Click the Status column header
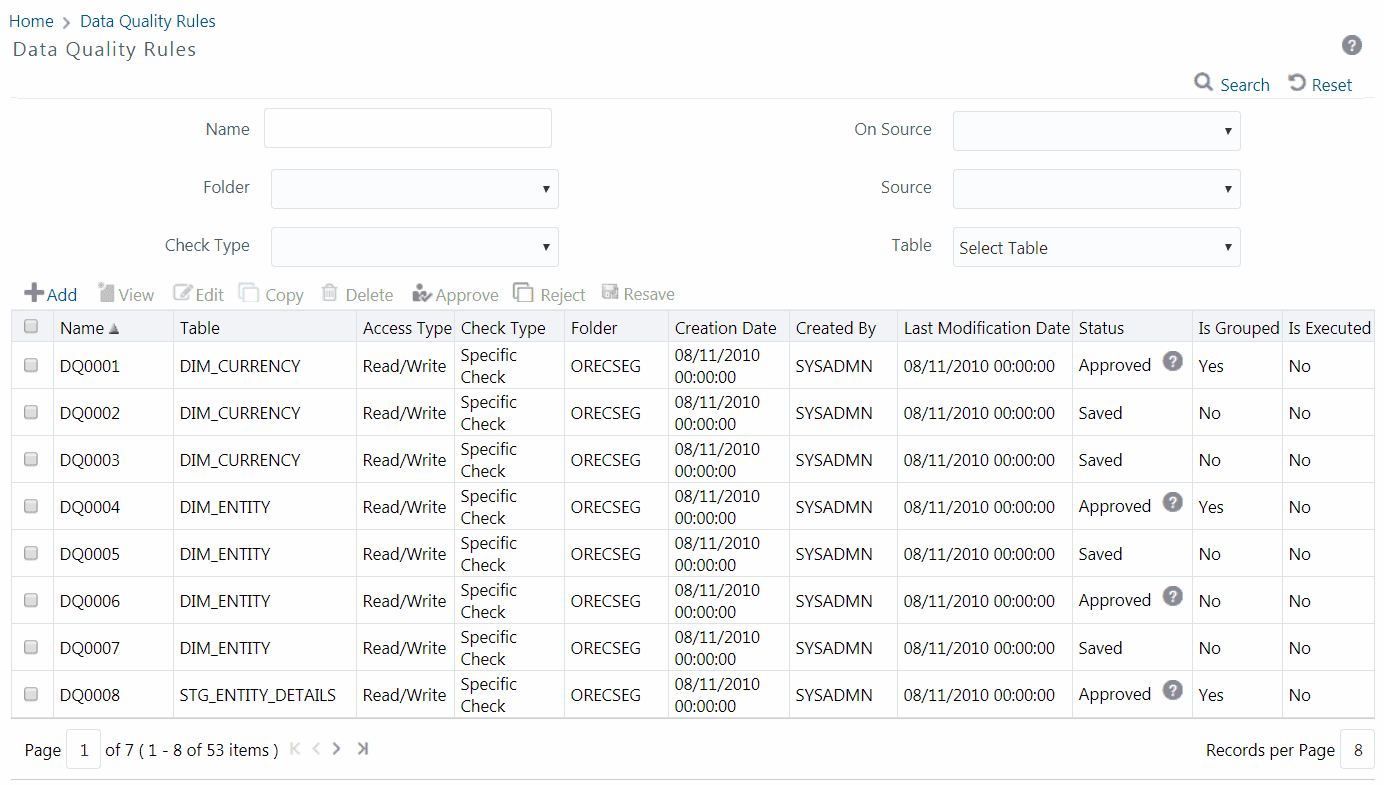Screen dimensions: 1384x785 point(1101,328)
